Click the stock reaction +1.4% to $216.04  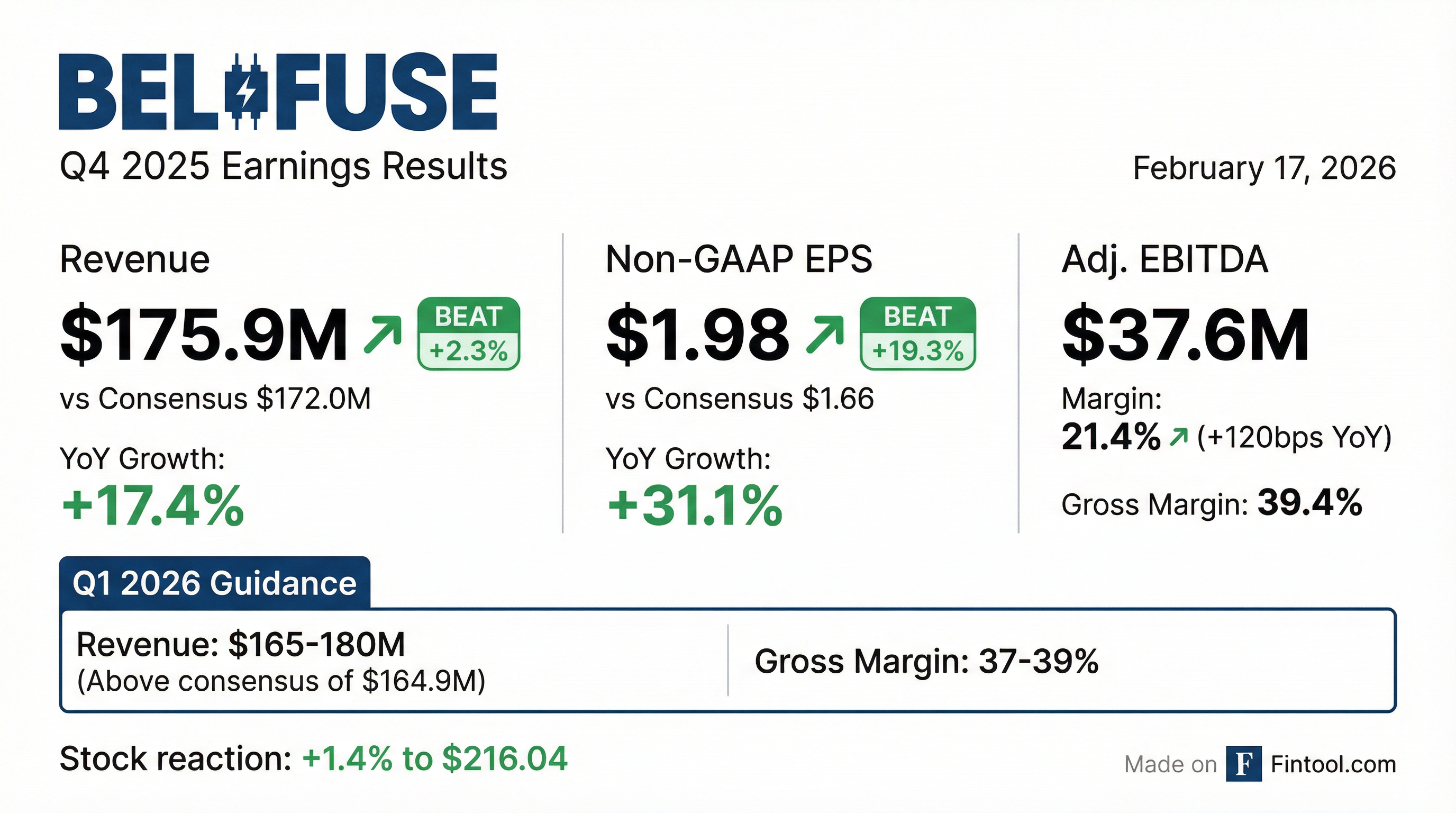click(435, 758)
